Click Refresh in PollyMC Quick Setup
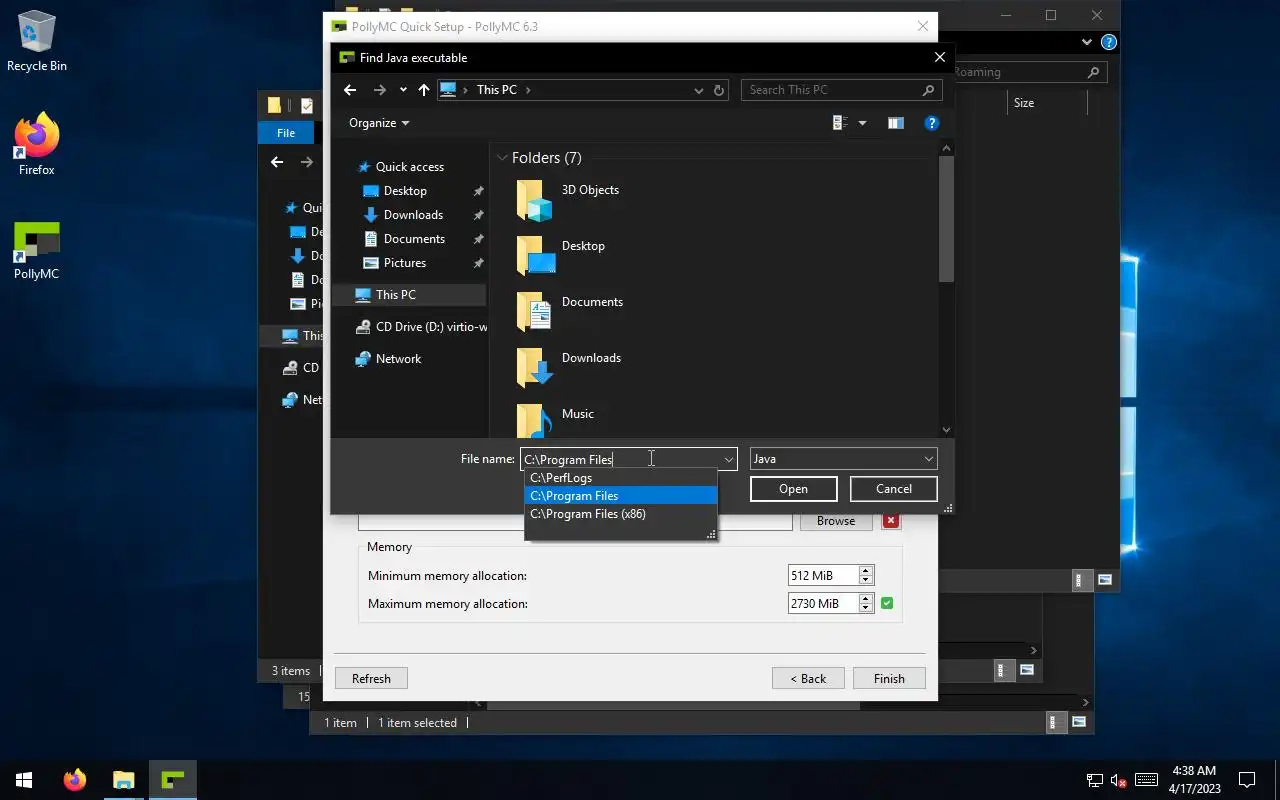 (x=371, y=678)
